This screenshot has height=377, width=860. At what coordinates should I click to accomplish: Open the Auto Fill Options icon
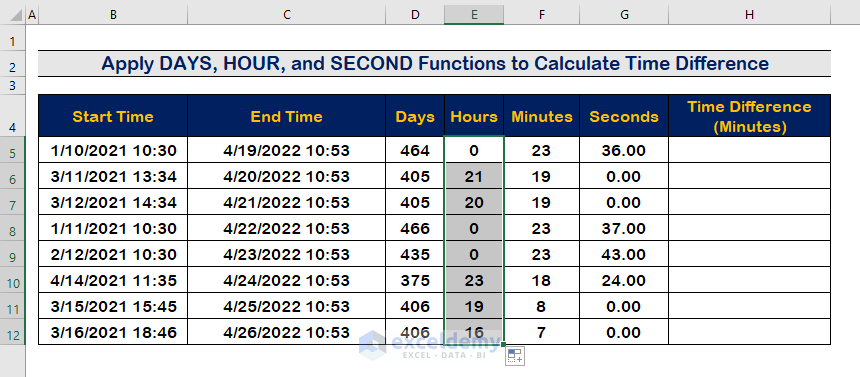(x=515, y=356)
